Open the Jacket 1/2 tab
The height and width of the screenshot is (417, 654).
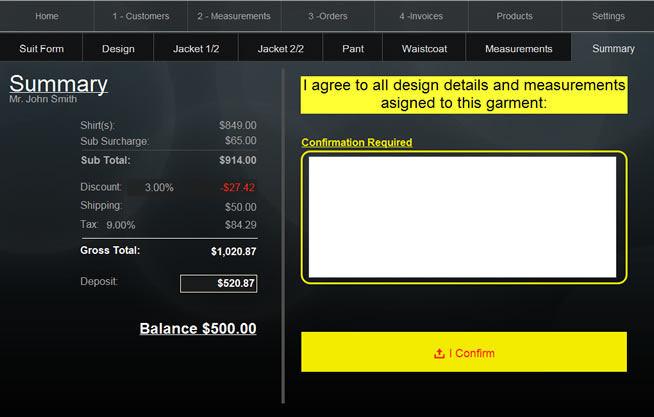pos(196,49)
